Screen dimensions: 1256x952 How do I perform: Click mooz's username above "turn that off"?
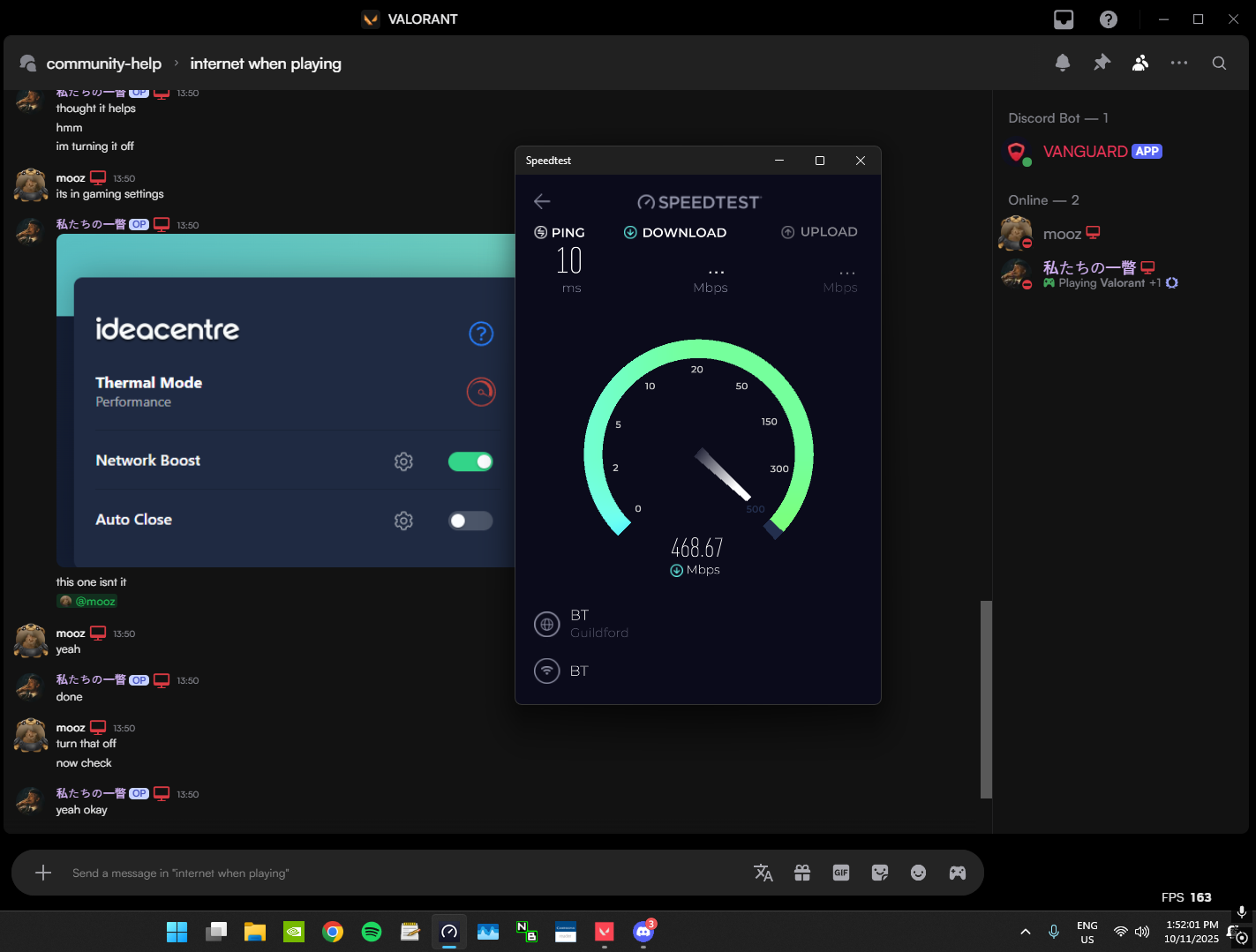pyautogui.click(x=71, y=728)
